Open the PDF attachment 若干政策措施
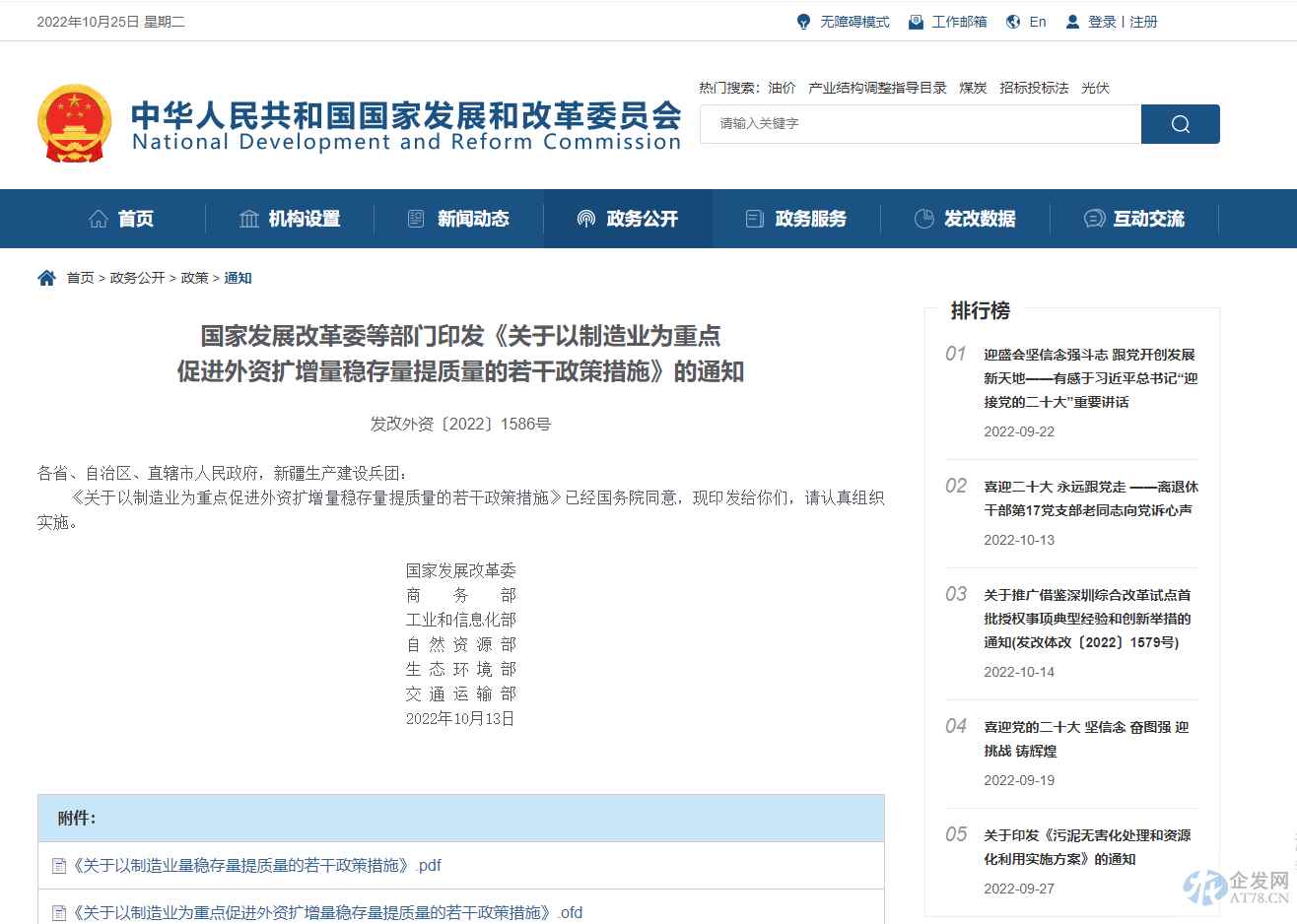 point(251,865)
